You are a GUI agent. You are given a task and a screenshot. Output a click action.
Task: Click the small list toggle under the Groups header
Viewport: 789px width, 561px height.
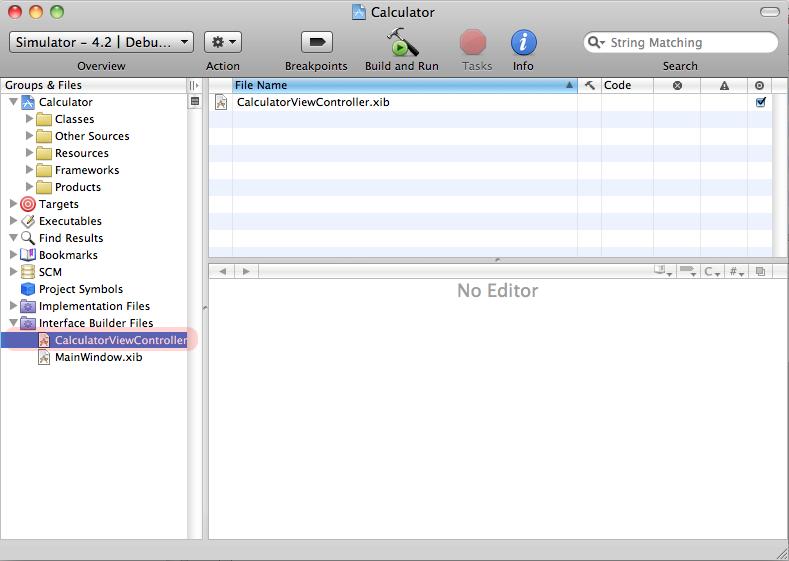(x=195, y=102)
